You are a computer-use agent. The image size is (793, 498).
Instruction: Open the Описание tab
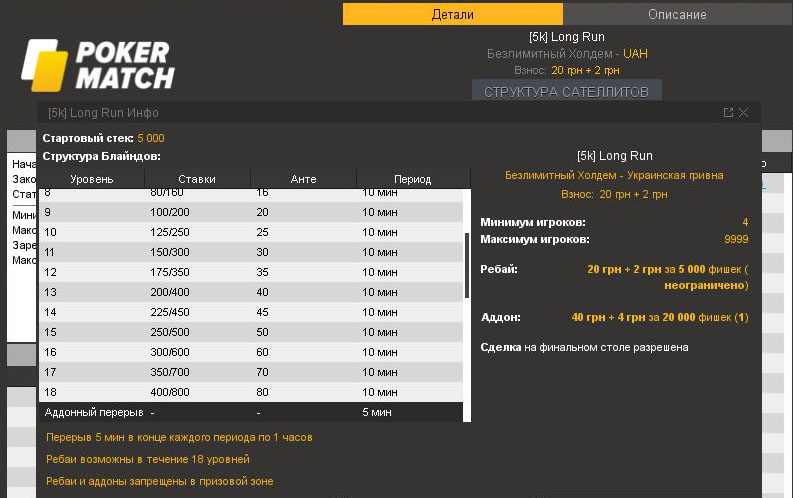pyautogui.click(x=677, y=14)
